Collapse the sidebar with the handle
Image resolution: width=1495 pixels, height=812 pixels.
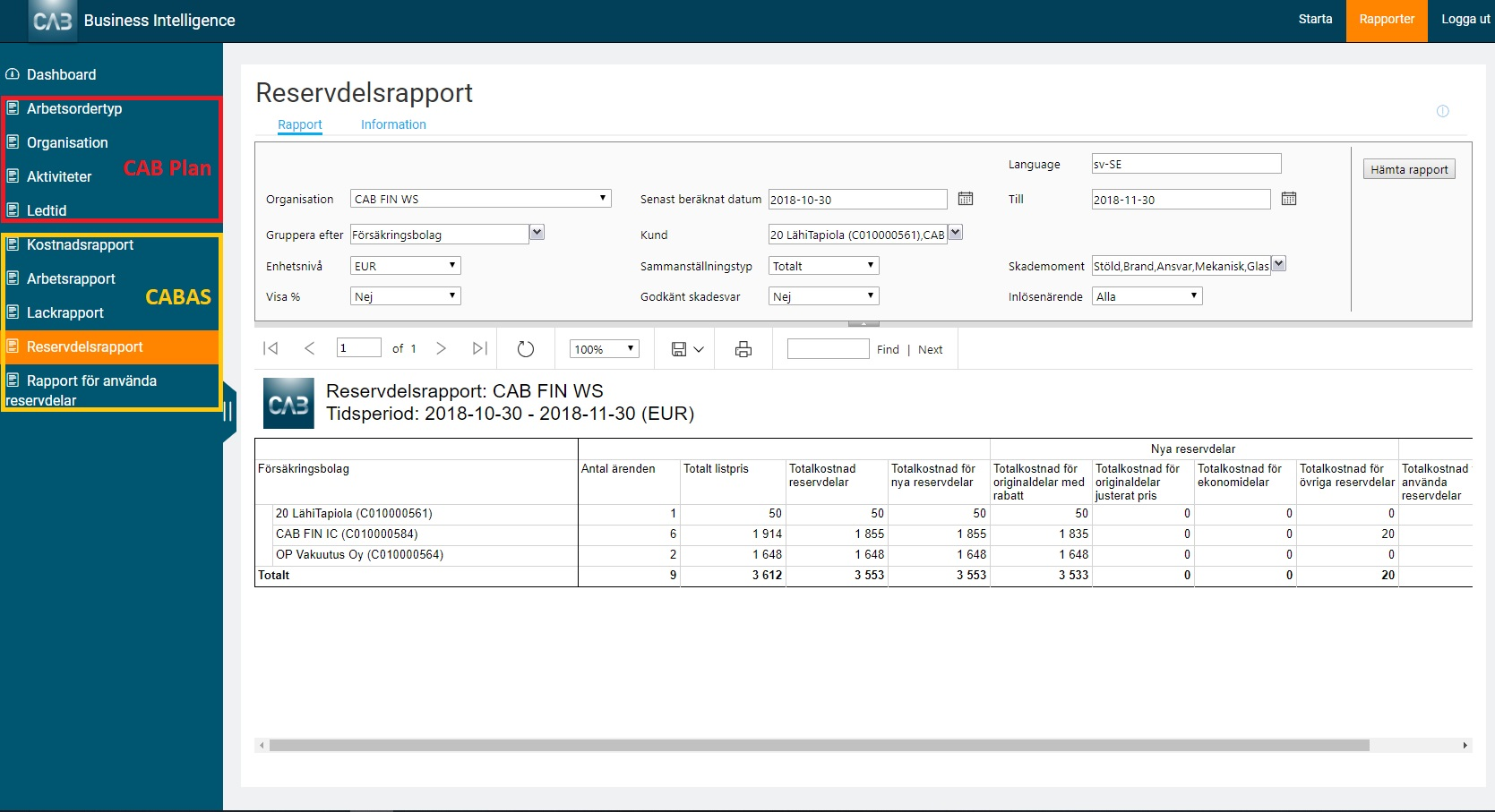(x=228, y=411)
